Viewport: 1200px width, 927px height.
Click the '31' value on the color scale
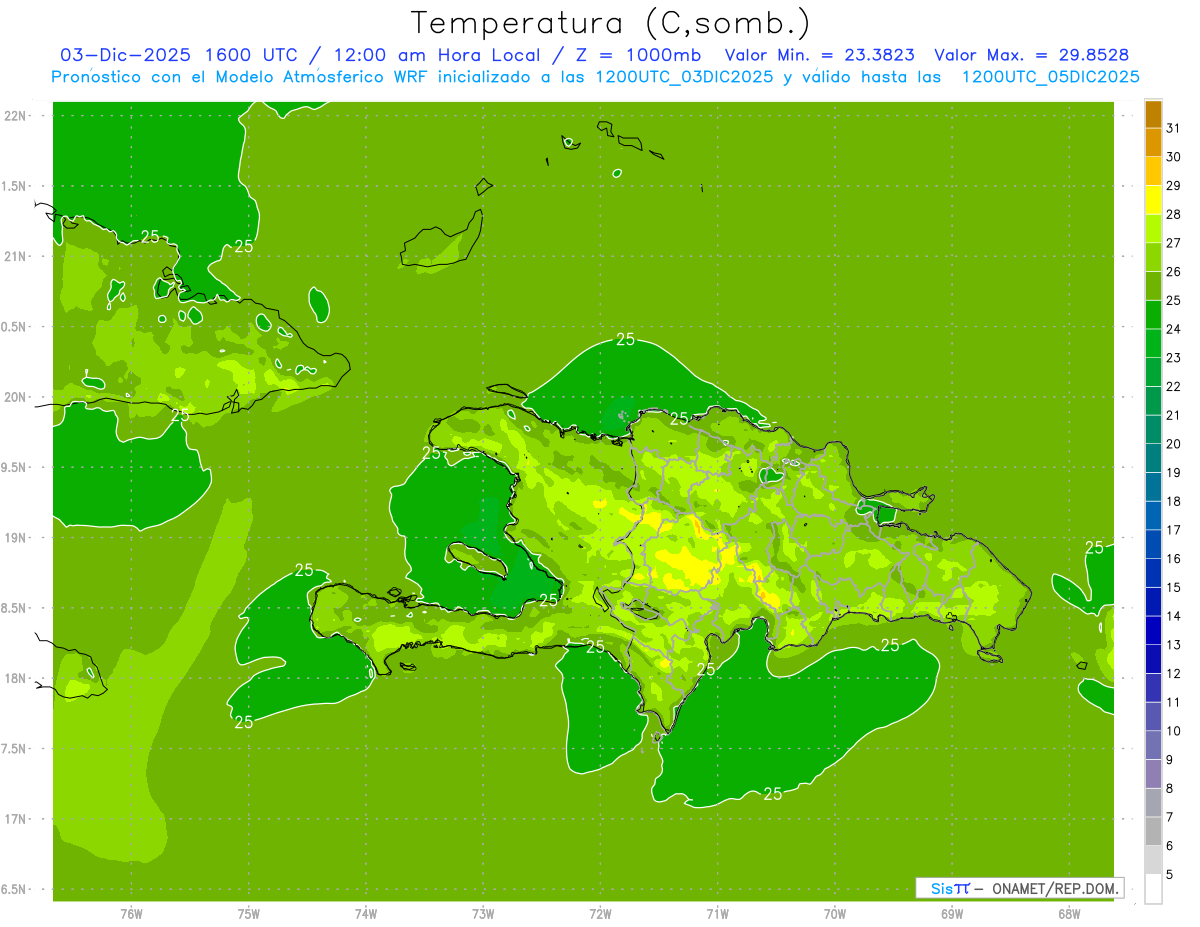click(1174, 128)
